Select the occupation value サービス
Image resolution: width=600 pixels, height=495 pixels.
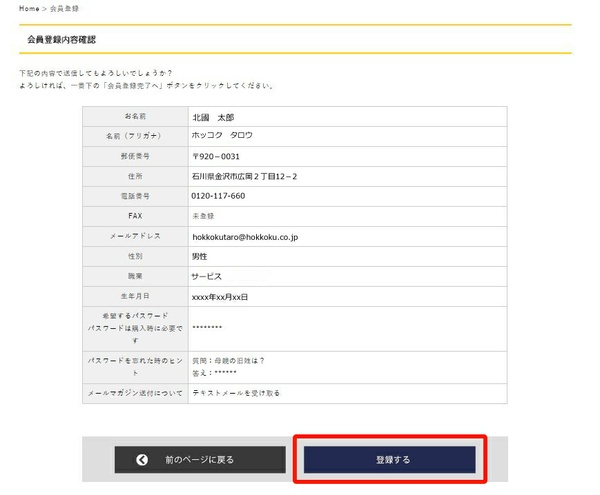point(207,276)
